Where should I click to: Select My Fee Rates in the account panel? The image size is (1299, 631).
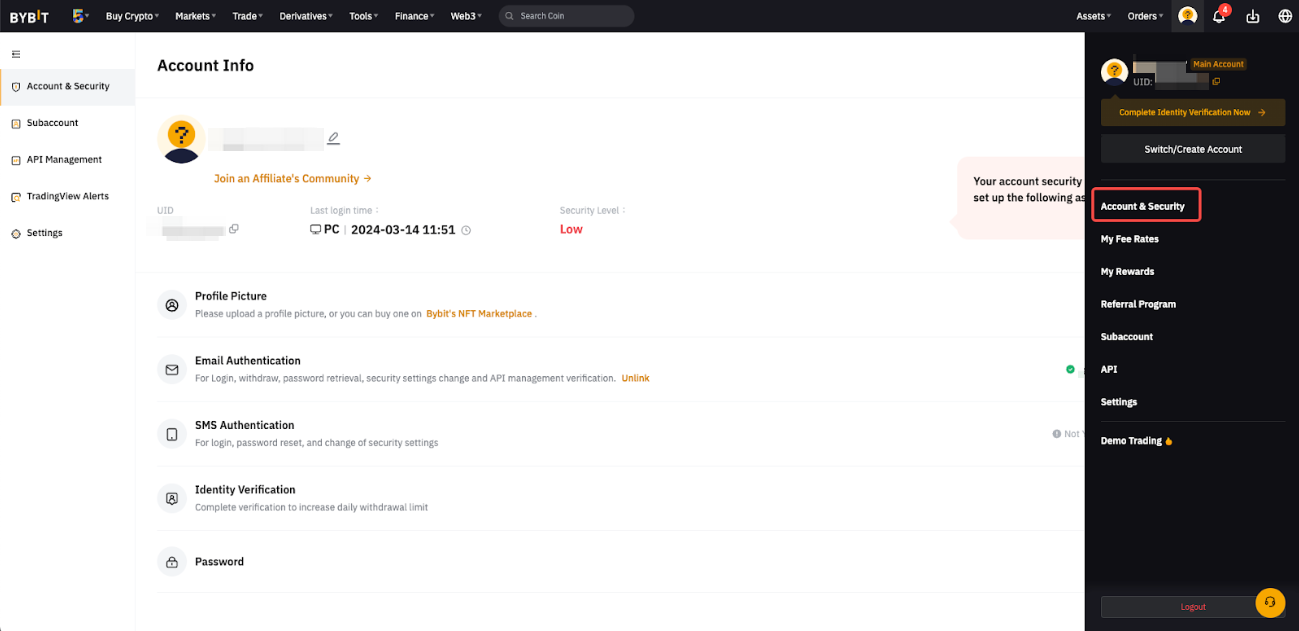[x=1128, y=239]
